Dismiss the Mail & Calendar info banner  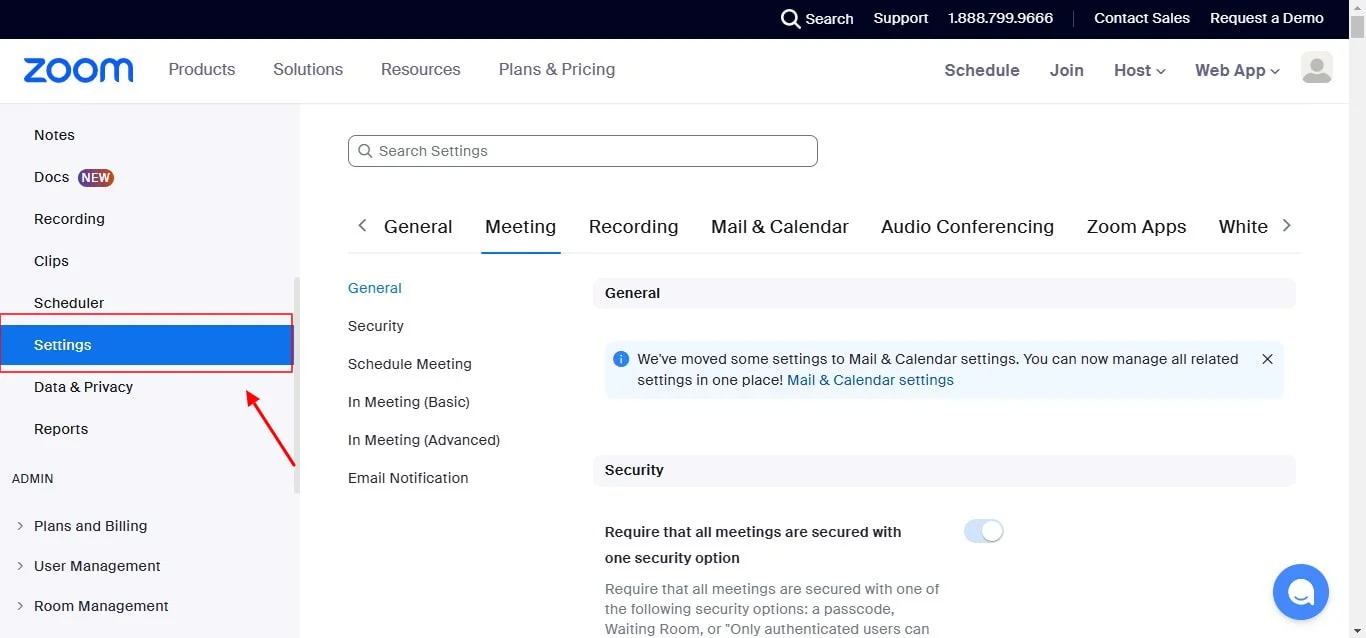click(1267, 359)
